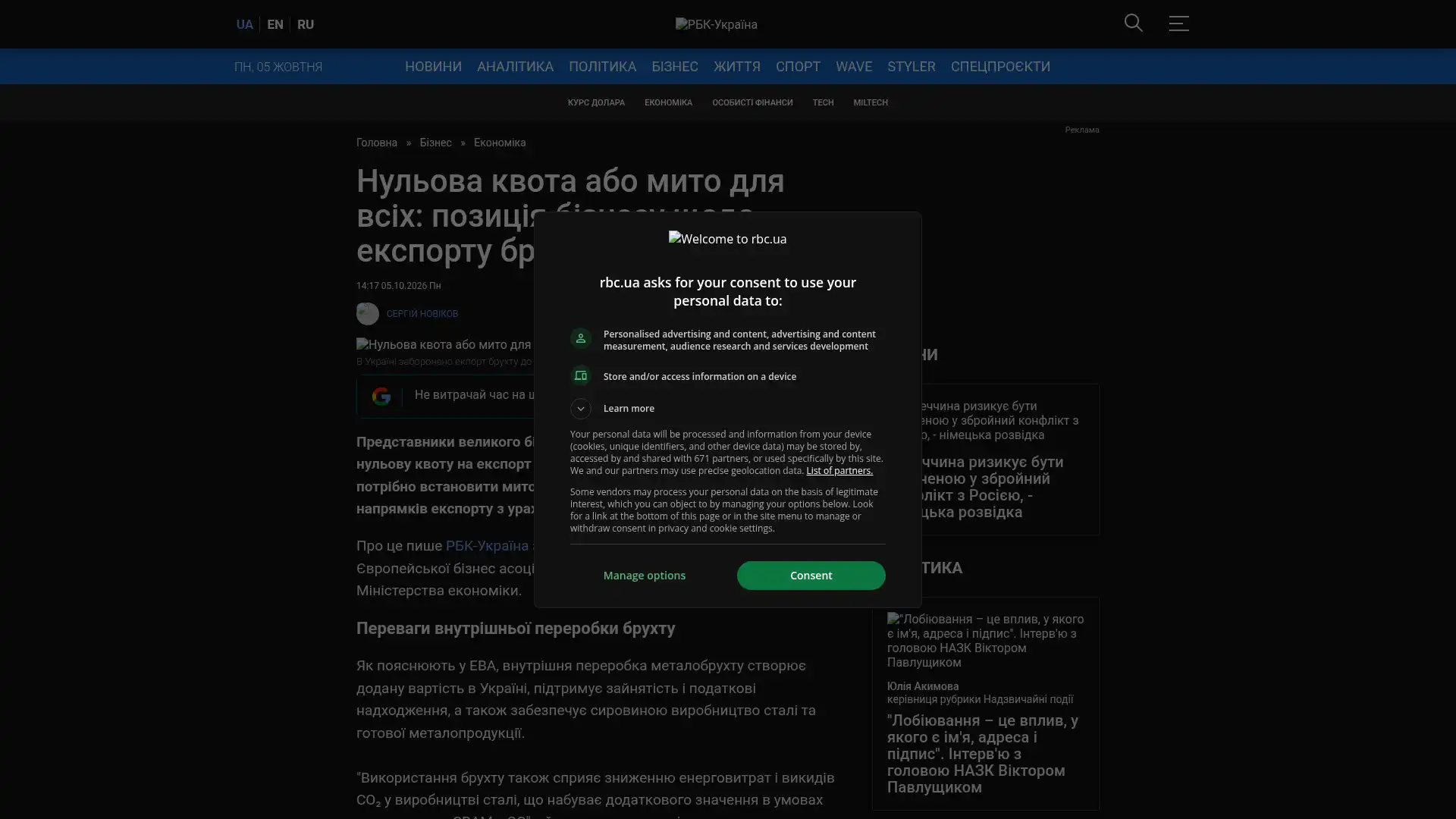Switch site language to RU
The image size is (1456, 819).
click(x=306, y=24)
